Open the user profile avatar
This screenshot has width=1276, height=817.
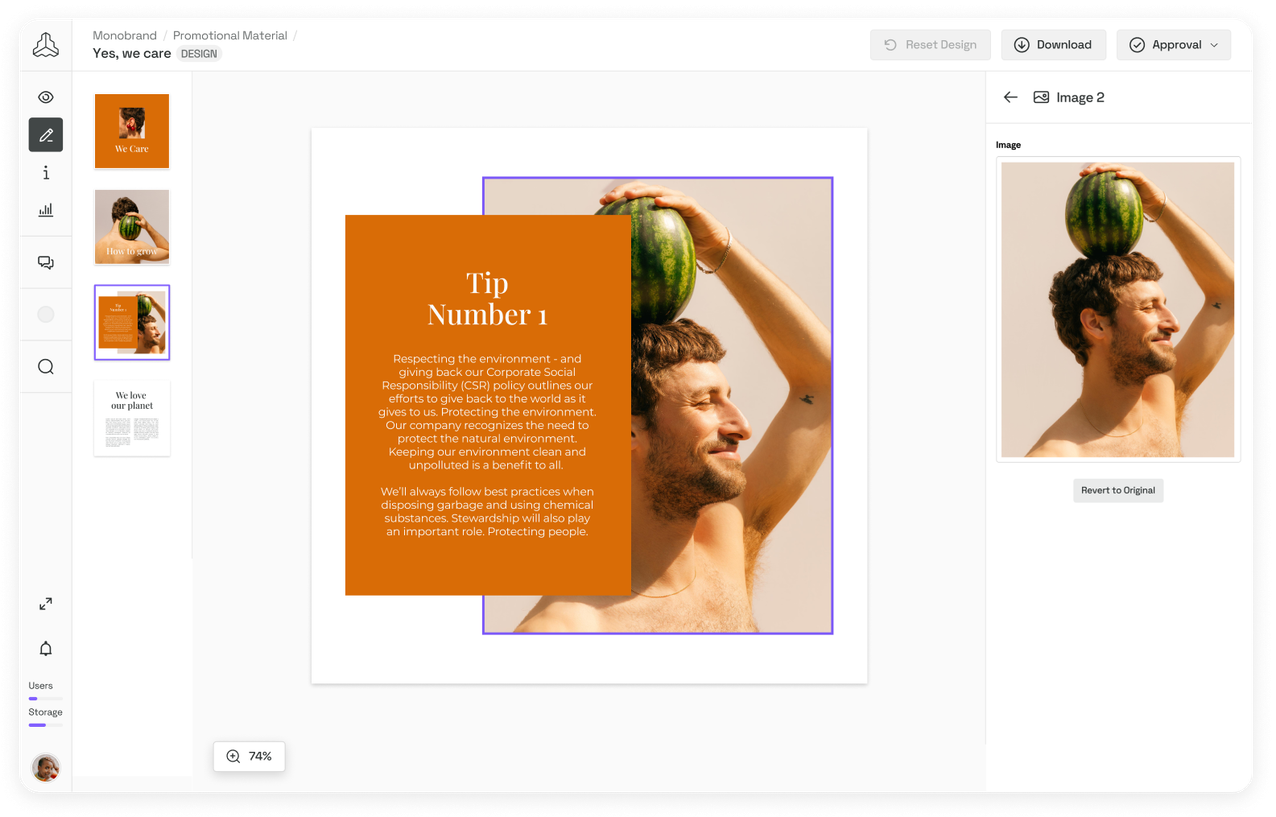click(46, 767)
